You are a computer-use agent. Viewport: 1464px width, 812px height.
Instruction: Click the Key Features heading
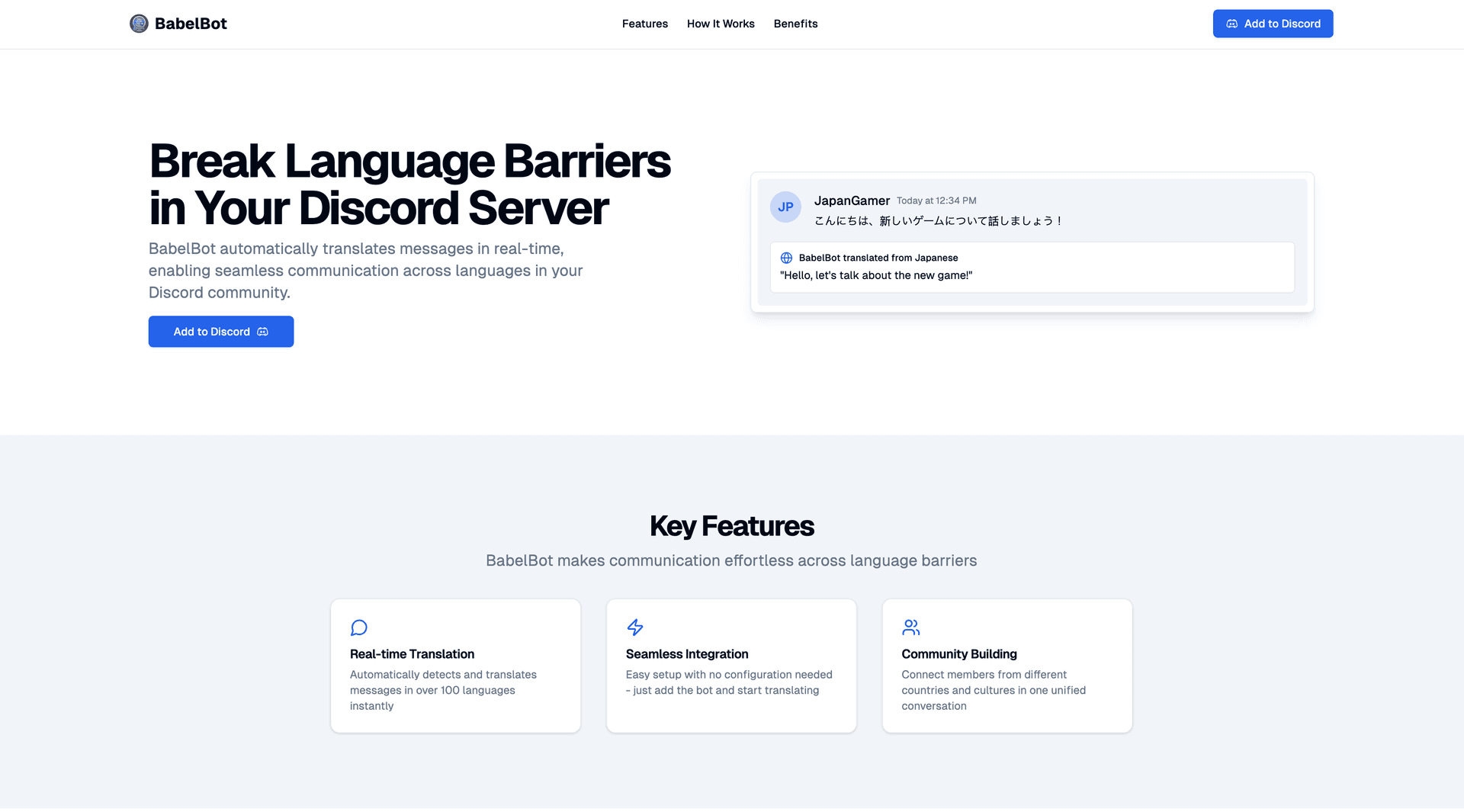coord(732,526)
